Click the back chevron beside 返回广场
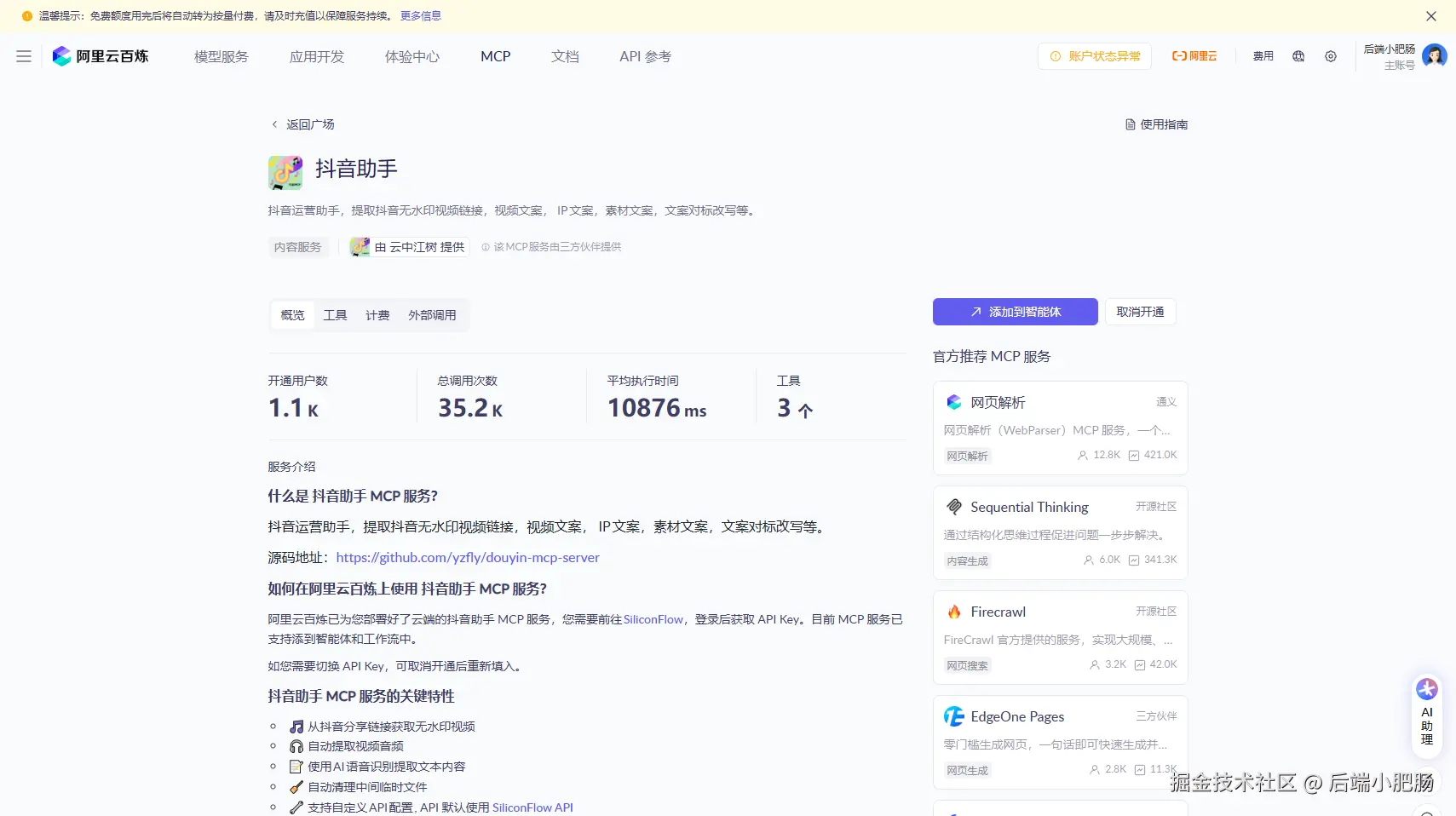1456x816 pixels. point(274,124)
